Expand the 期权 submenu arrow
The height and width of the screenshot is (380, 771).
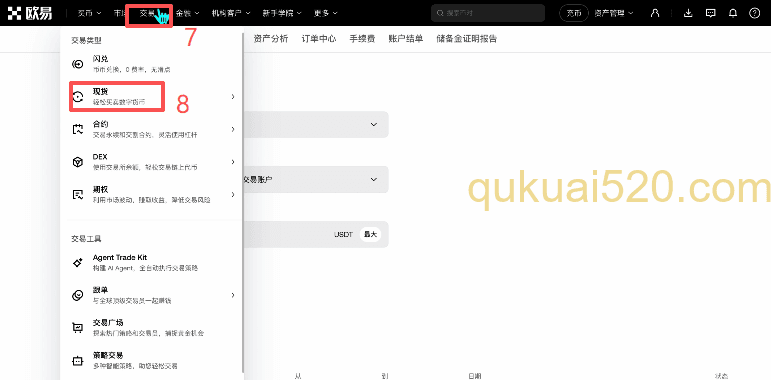233,195
